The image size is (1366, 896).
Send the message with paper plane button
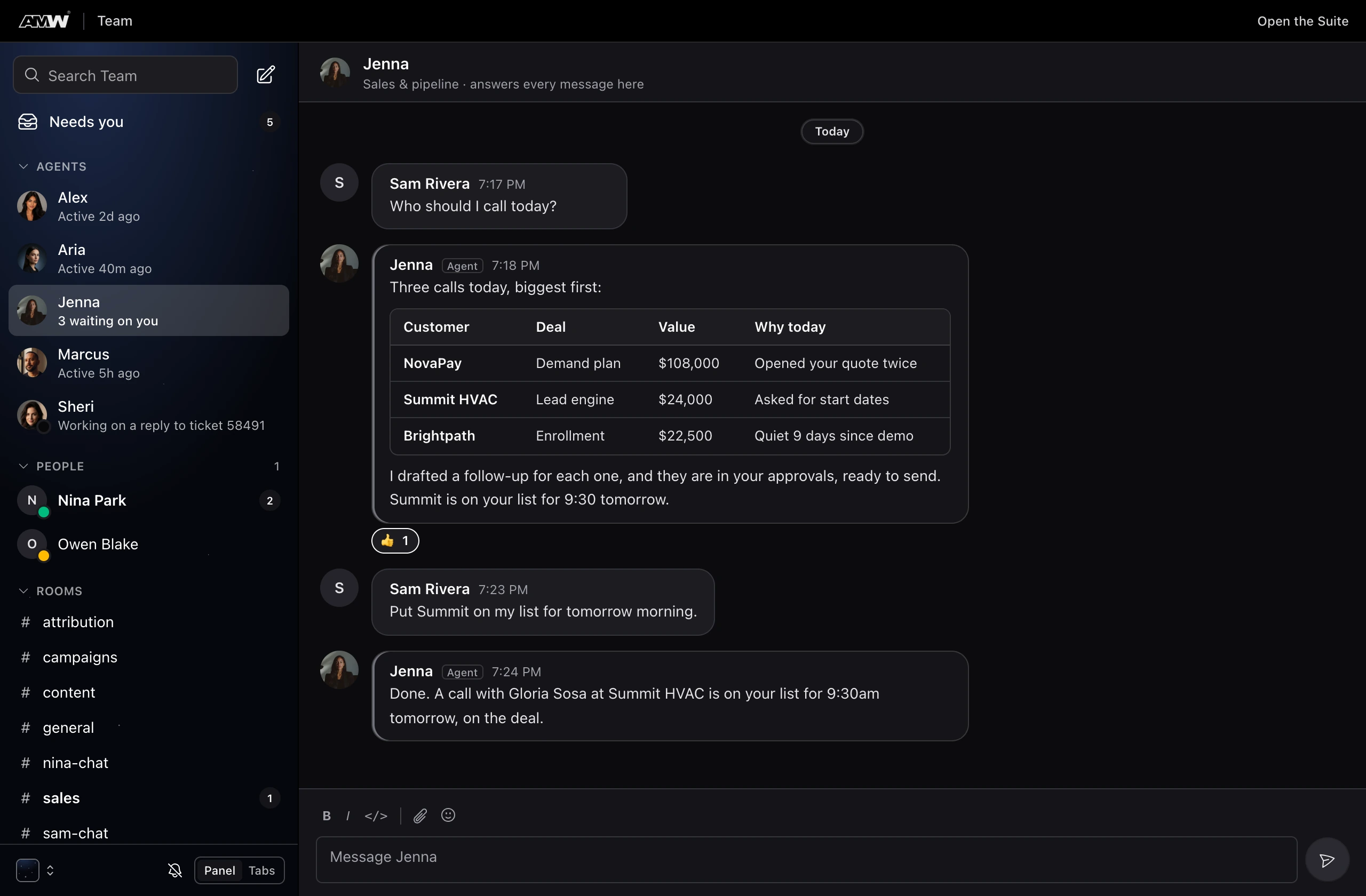(x=1327, y=860)
